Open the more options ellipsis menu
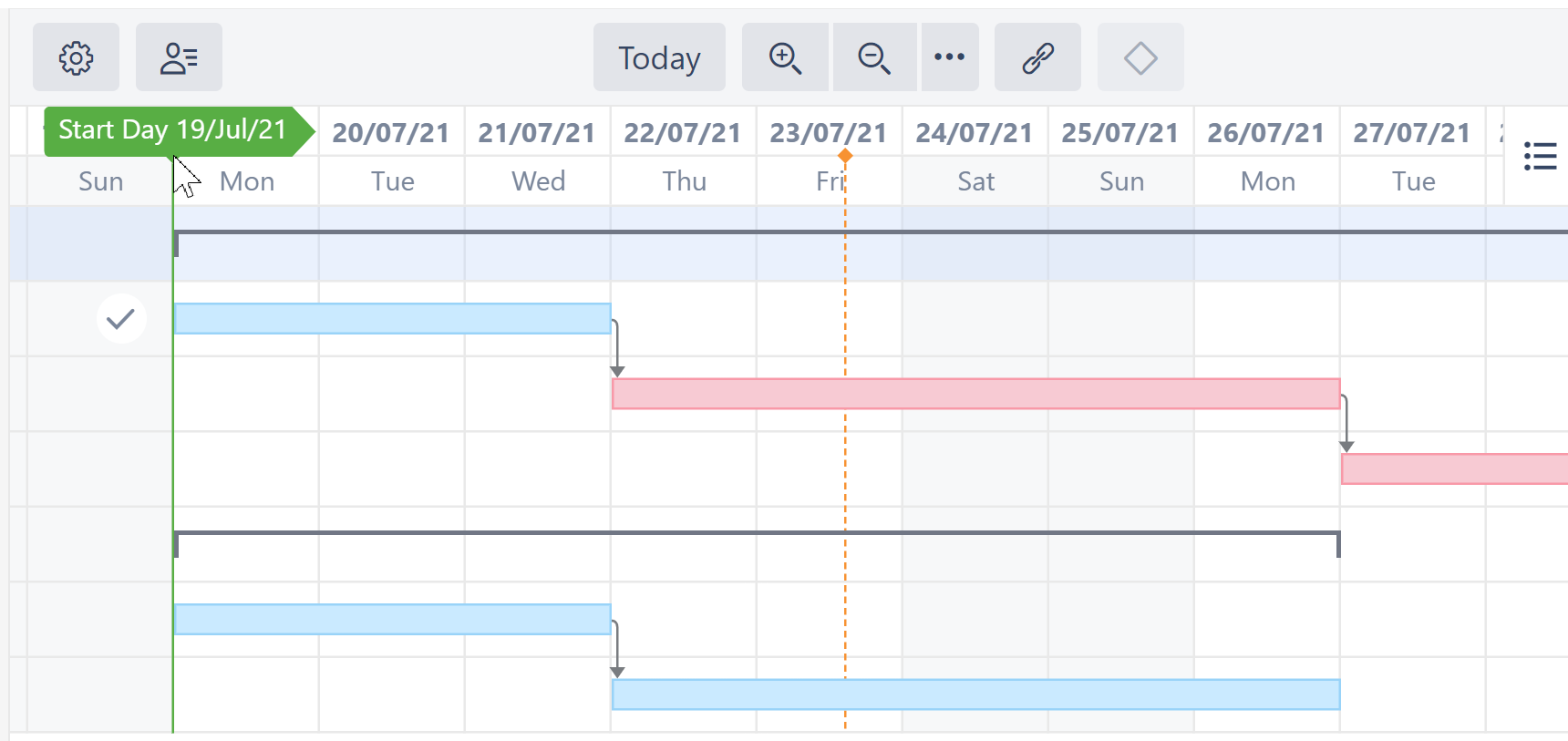This screenshot has width=1568, height=741. 950,57
